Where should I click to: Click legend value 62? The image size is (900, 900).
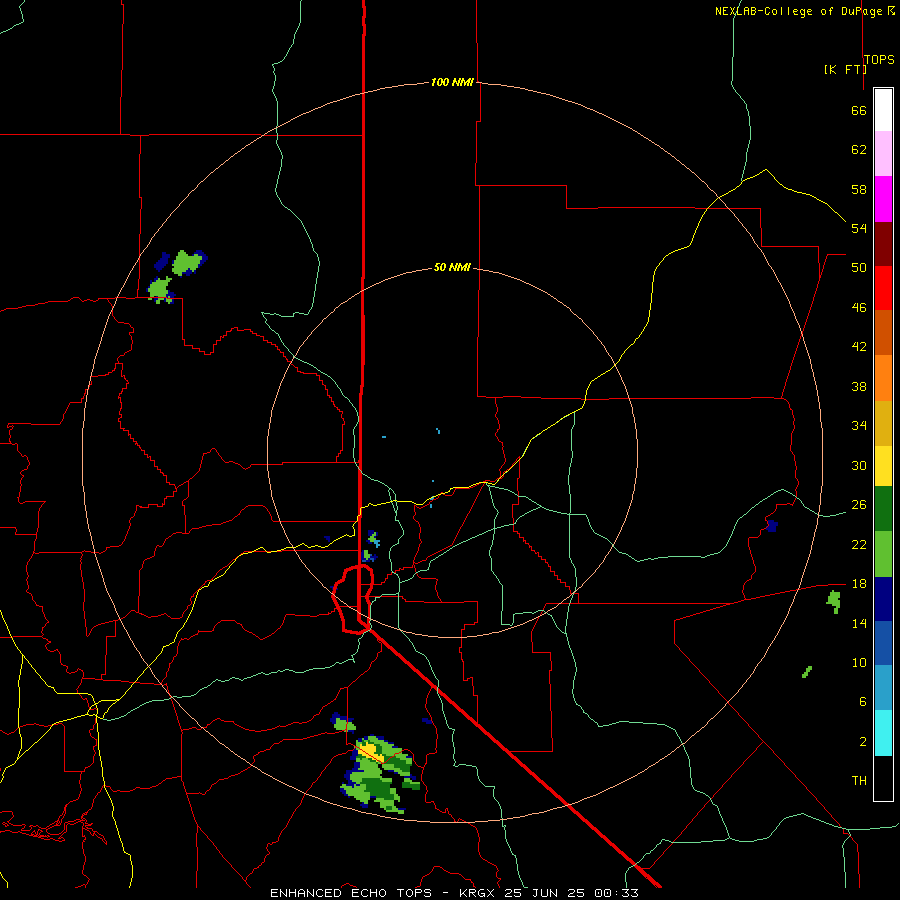click(x=859, y=150)
